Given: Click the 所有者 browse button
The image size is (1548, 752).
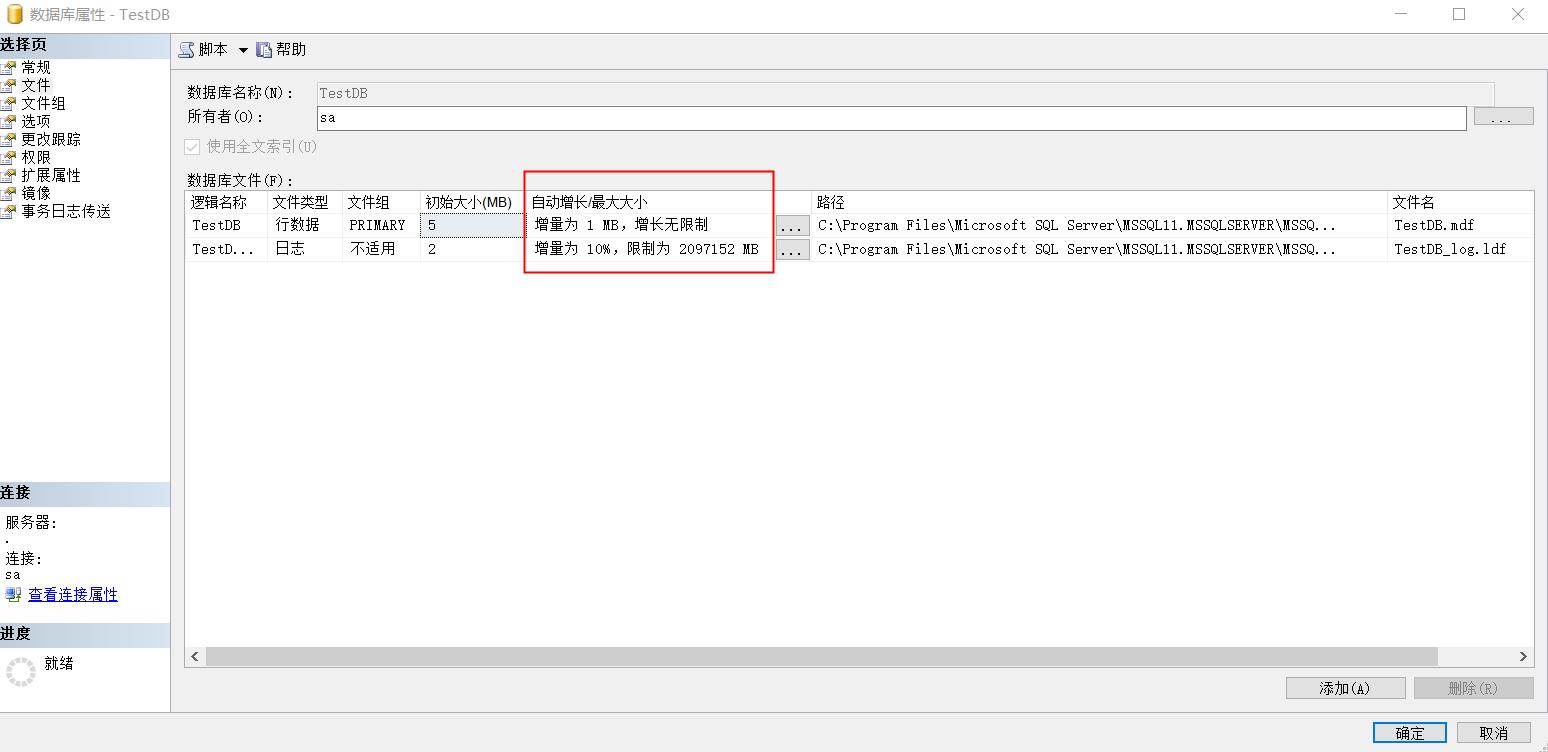Looking at the screenshot, I should [1502, 116].
